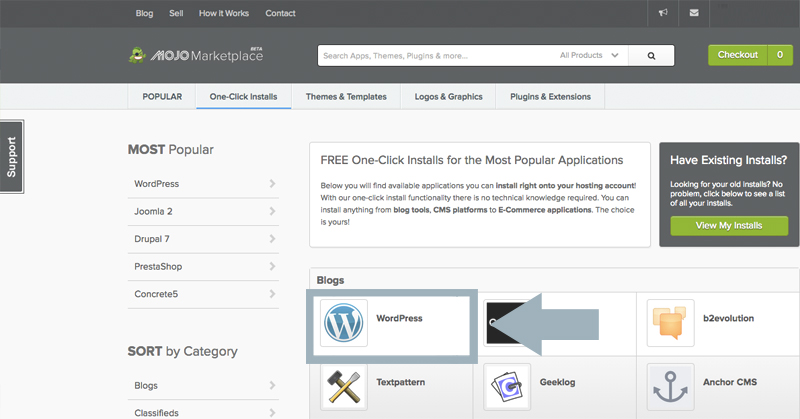The image size is (800, 419).
Task: Click the MOJO Marketplace logo
Action: tap(196, 55)
